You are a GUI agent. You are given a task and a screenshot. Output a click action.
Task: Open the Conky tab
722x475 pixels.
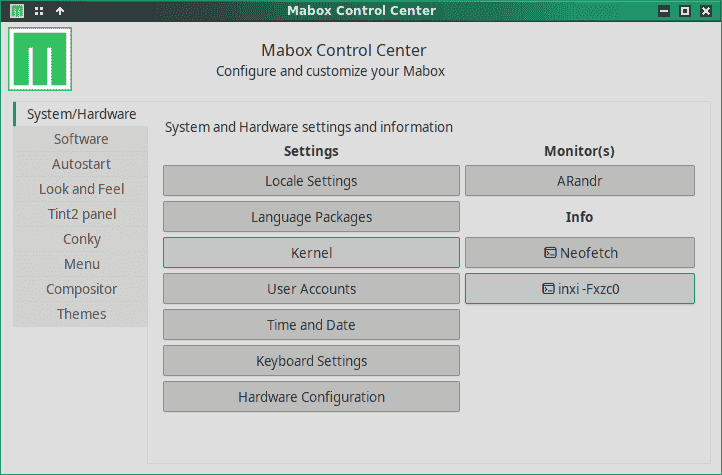(x=81, y=239)
